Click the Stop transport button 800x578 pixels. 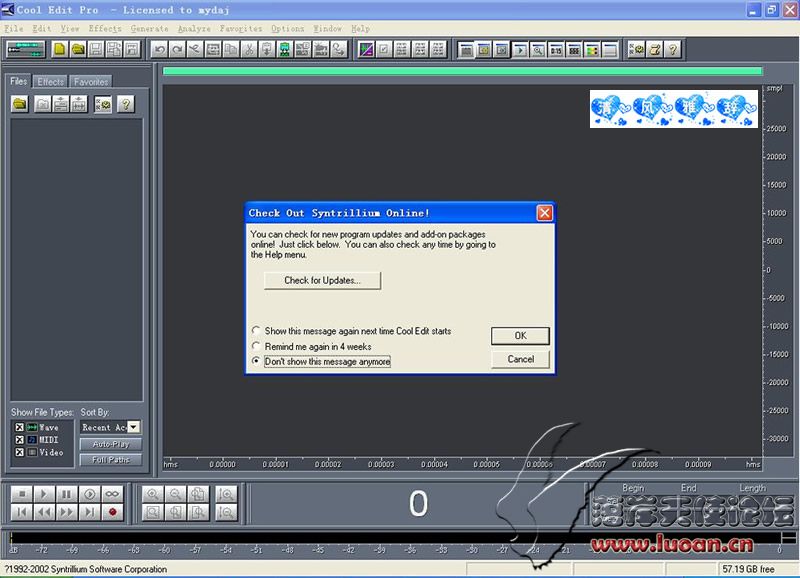[x=21, y=494]
